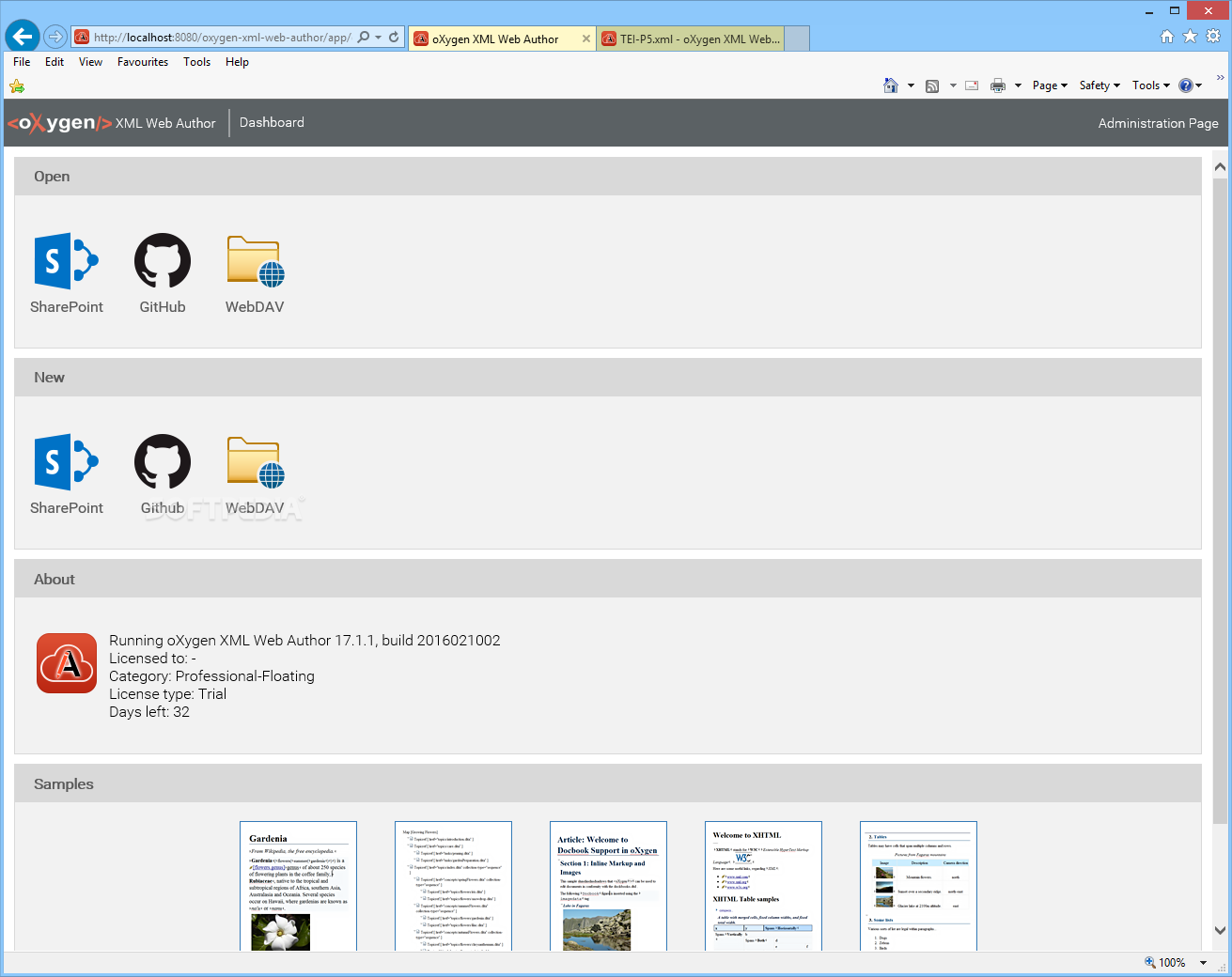Create new file via WebDAV icon in New section
The width and height of the screenshot is (1232, 977).
click(x=256, y=462)
